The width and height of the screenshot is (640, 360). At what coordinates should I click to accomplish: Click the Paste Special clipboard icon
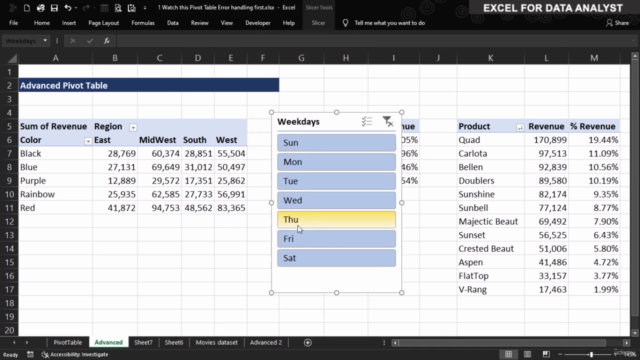(131, 8)
